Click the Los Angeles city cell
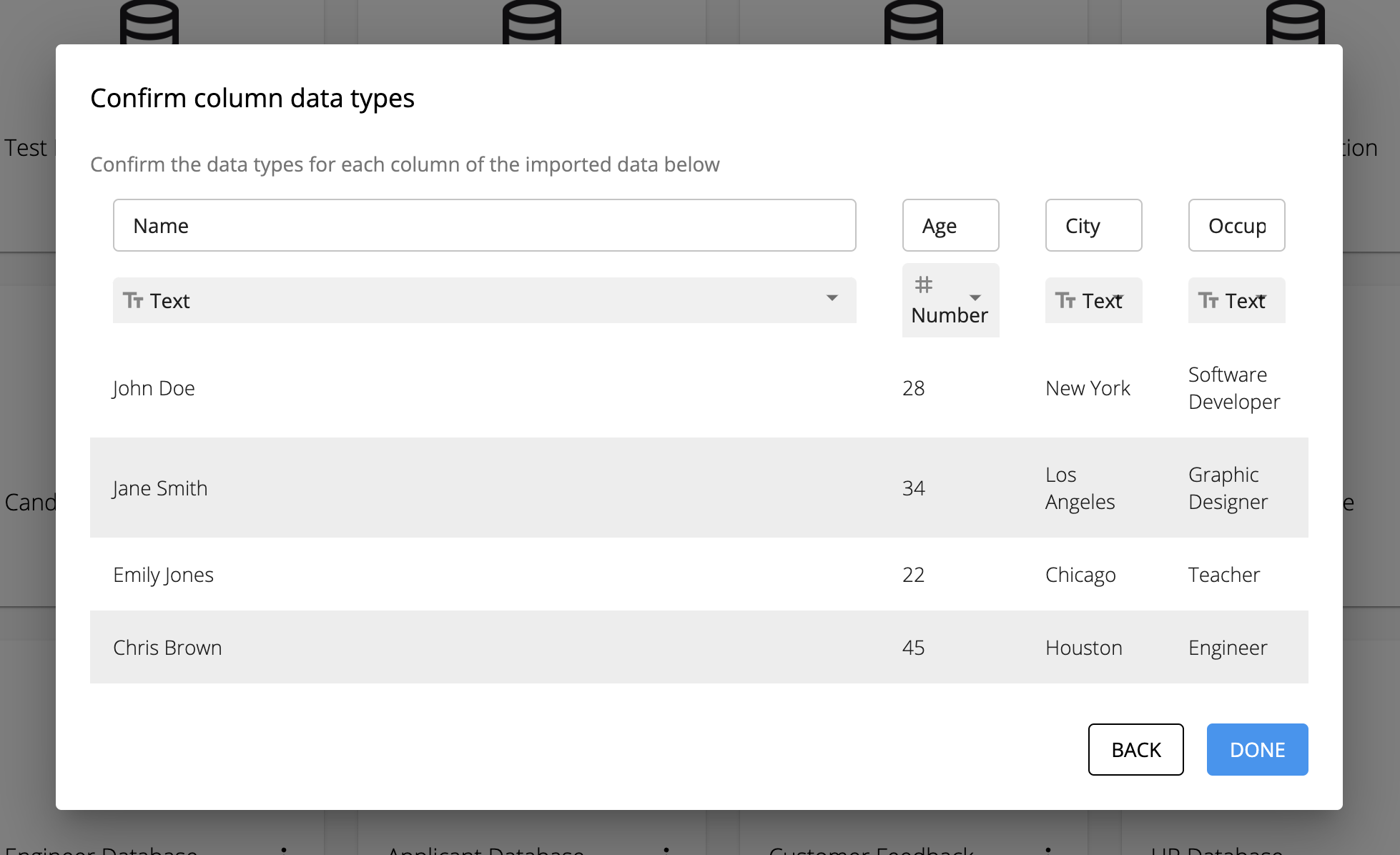The height and width of the screenshot is (855, 1400). pyautogui.click(x=1080, y=488)
